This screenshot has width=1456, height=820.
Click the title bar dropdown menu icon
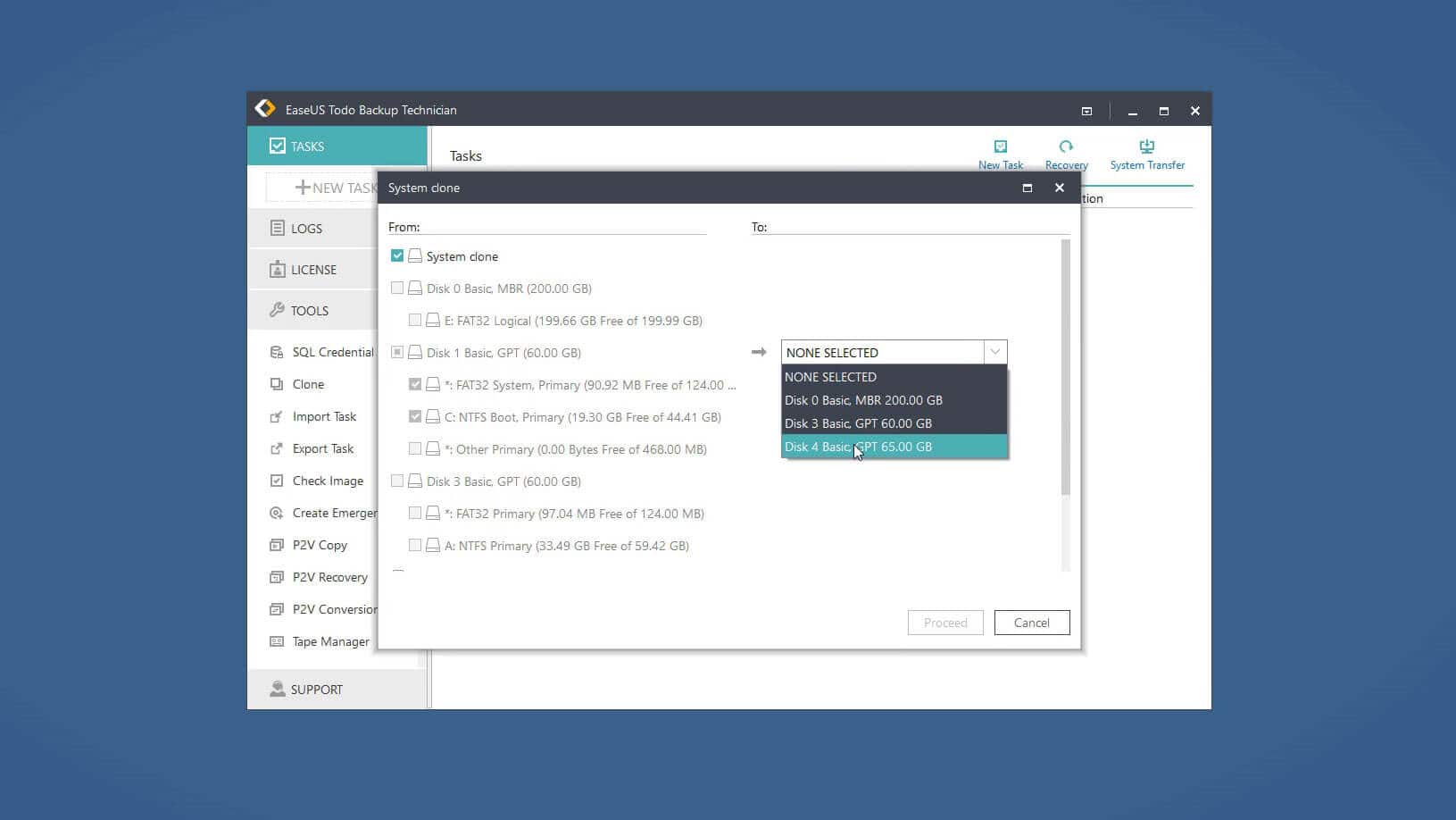coord(1086,111)
